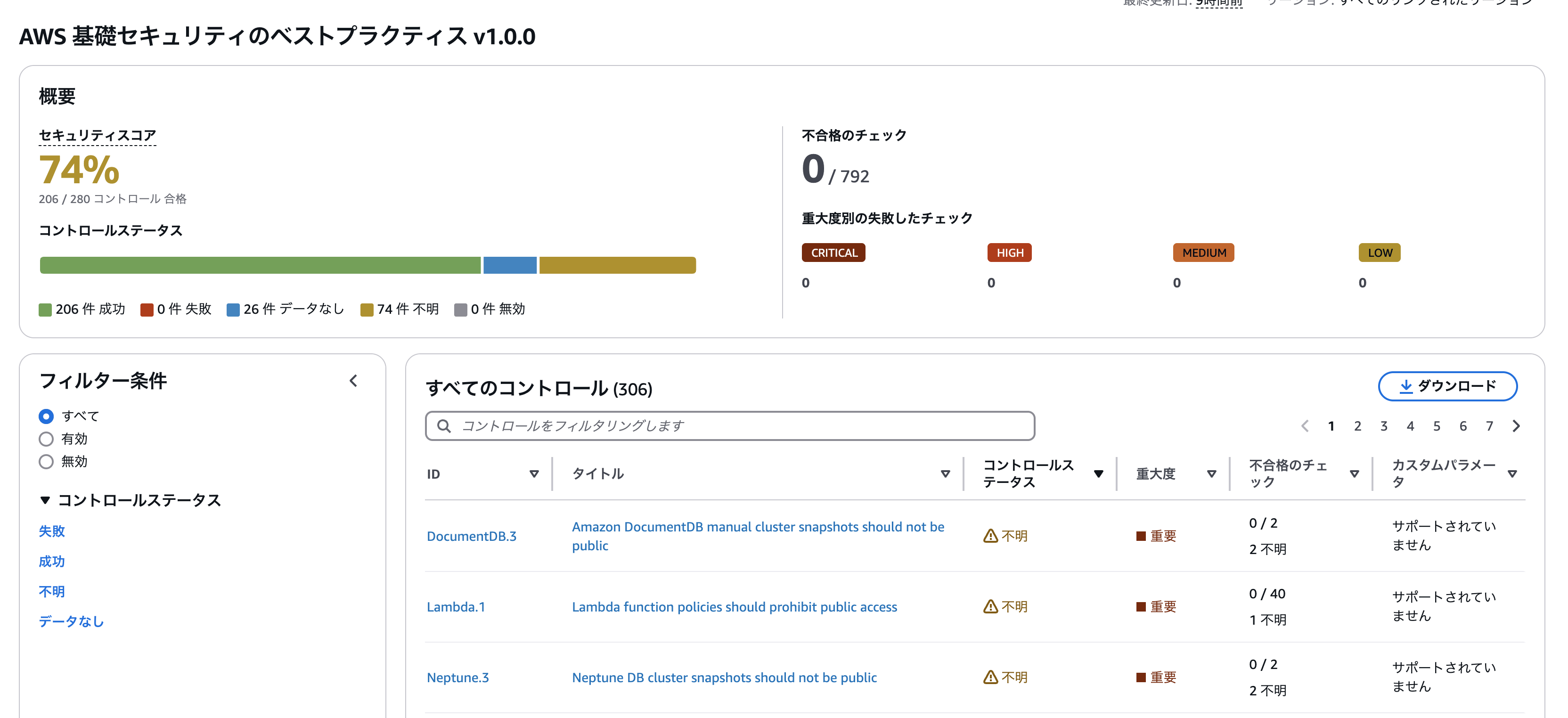Open page 6 of controls
Screen dimensions: 1568x718
pyautogui.click(x=1462, y=426)
